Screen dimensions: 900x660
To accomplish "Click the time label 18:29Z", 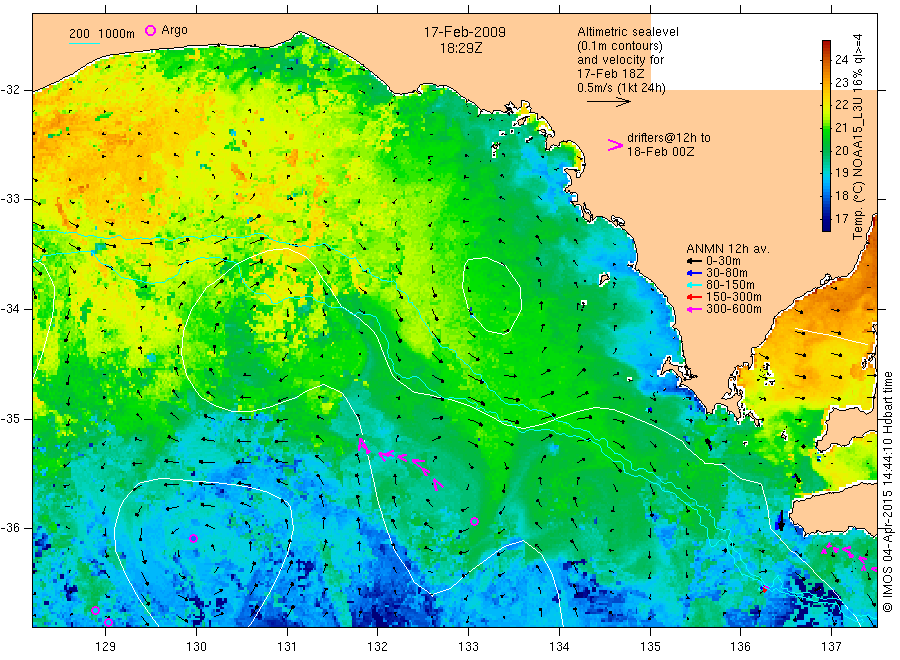I will click(x=461, y=48).
